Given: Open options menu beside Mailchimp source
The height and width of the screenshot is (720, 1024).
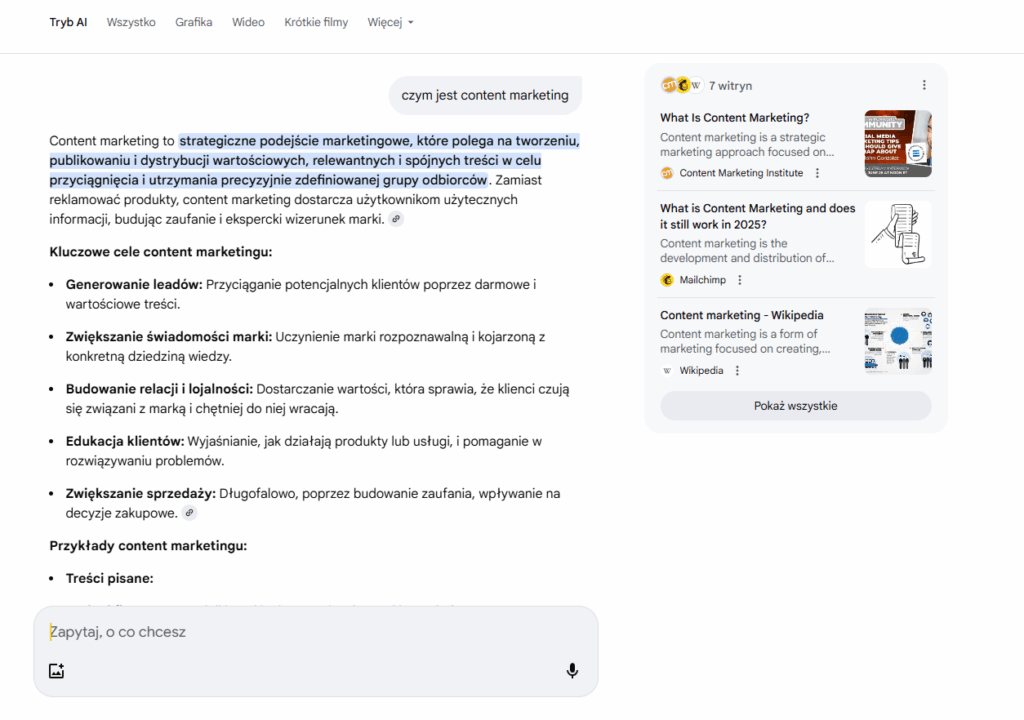Looking at the screenshot, I should tap(740, 280).
